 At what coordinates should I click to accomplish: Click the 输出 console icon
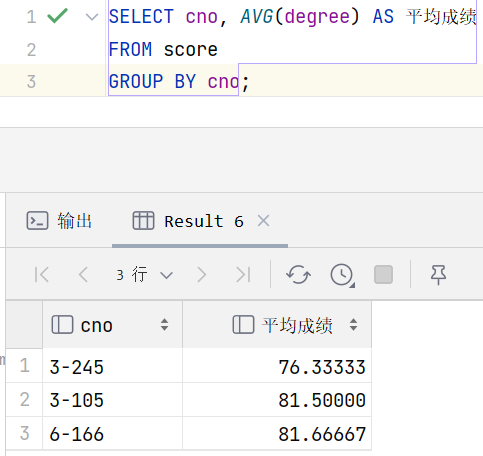point(37,221)
